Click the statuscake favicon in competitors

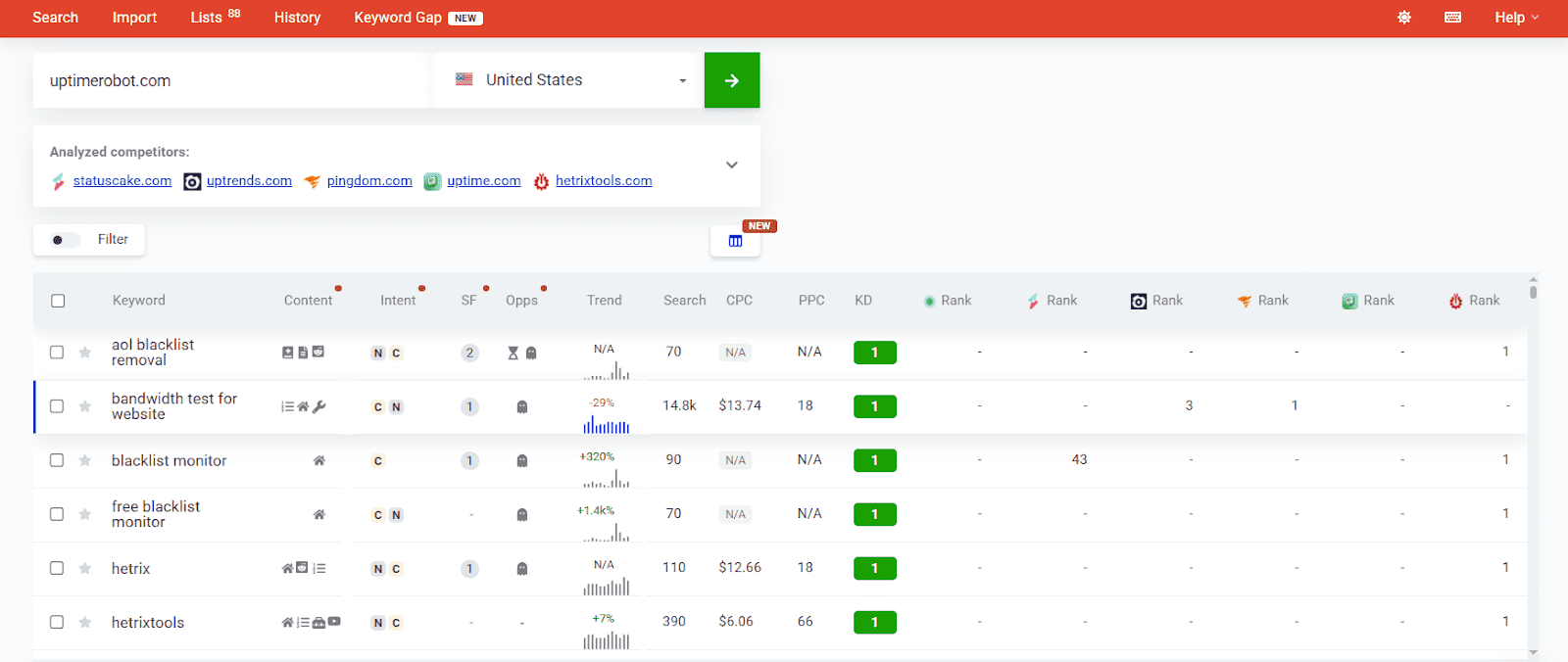click(59, 181)
